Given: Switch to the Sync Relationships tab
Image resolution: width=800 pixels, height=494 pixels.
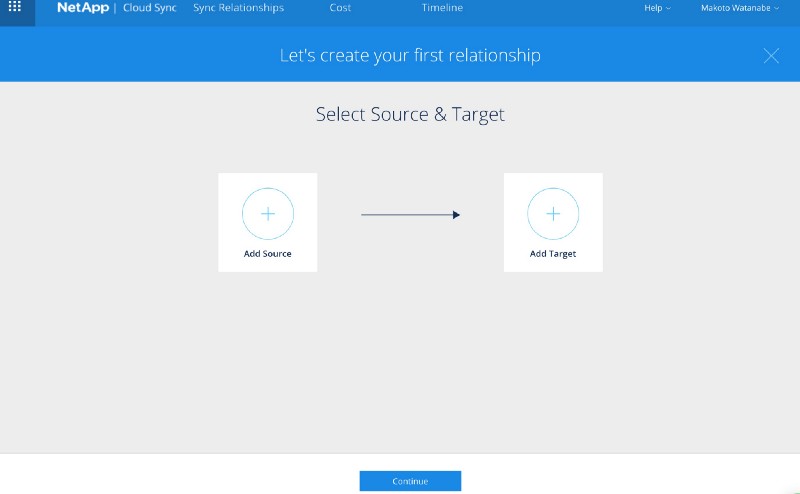Looking at the screenshot, I should click(x=238, y=8).
